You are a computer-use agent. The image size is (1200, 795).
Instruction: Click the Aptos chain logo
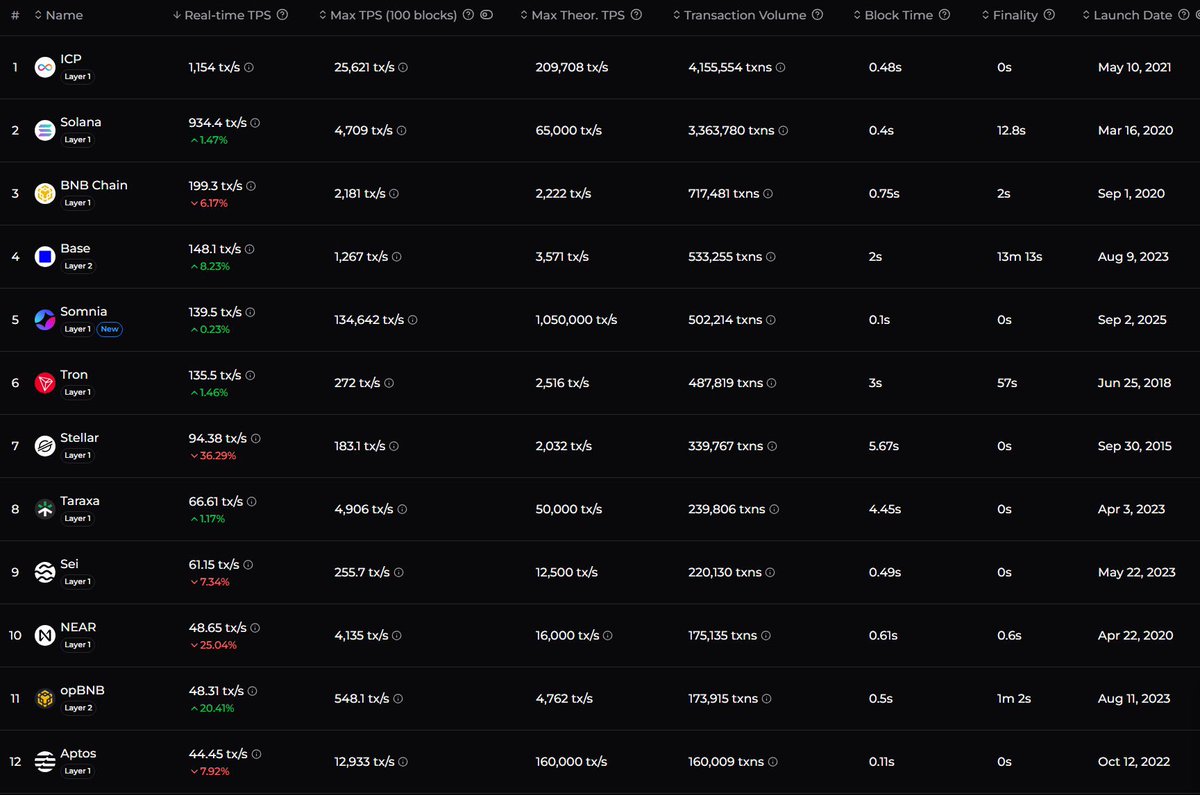(x=44, y=760)
